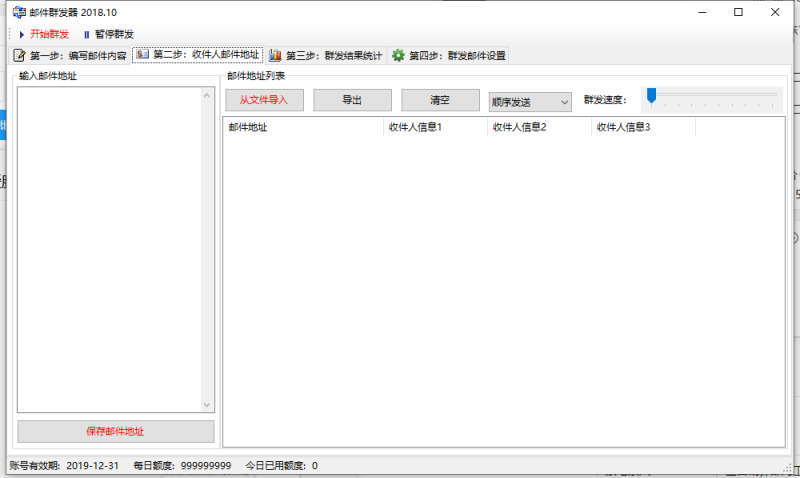Click the 开始群发 start sending icon
Screen dimensions: 800x478
[x=22, y=34]
